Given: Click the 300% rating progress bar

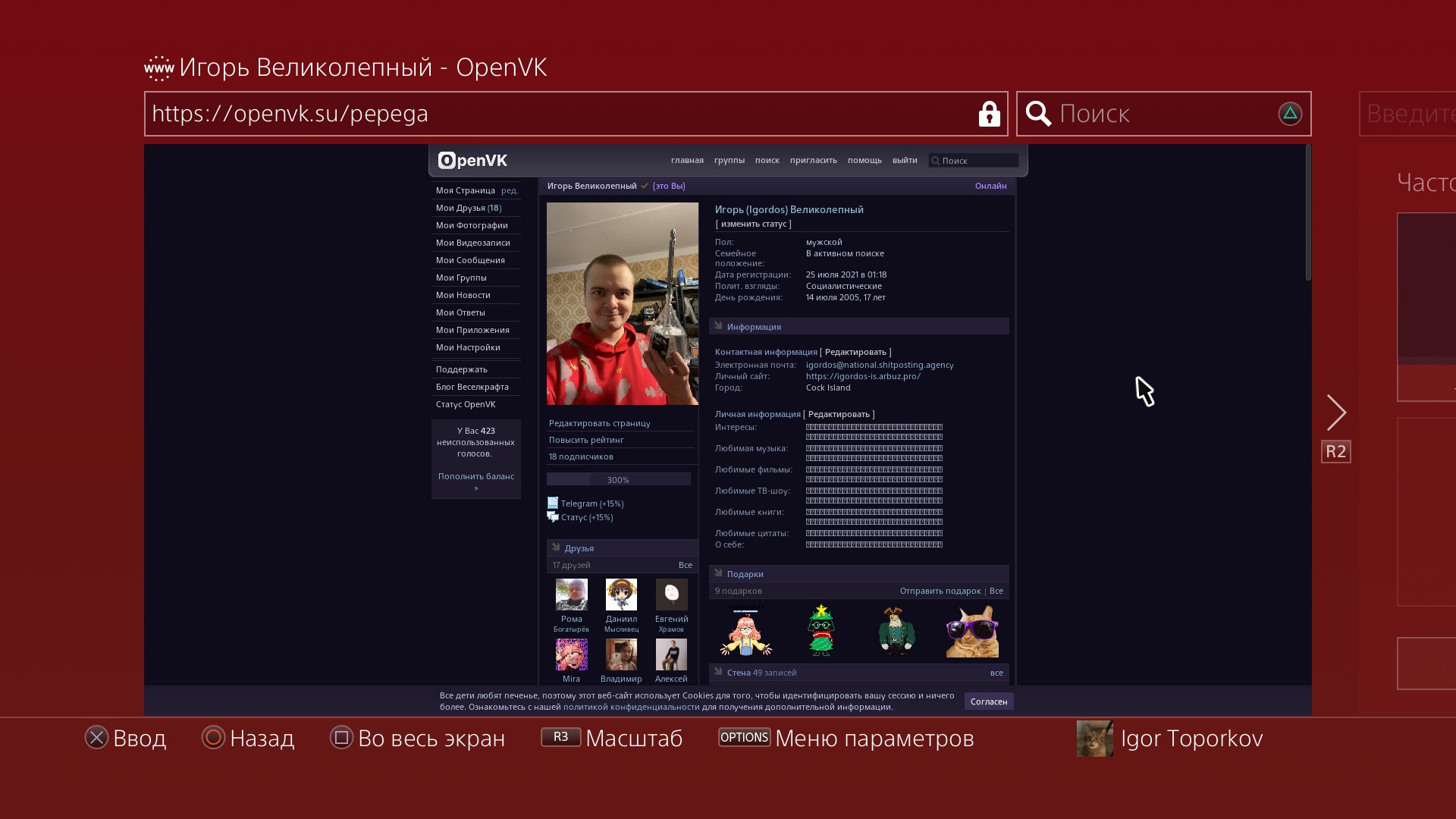Looking at the screenshot, I should (x=618, y=479).
